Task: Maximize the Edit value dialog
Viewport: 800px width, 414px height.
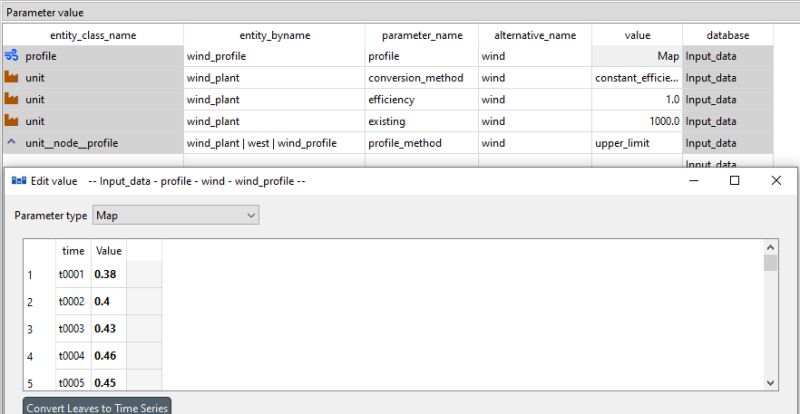Action: pos(735,181)
